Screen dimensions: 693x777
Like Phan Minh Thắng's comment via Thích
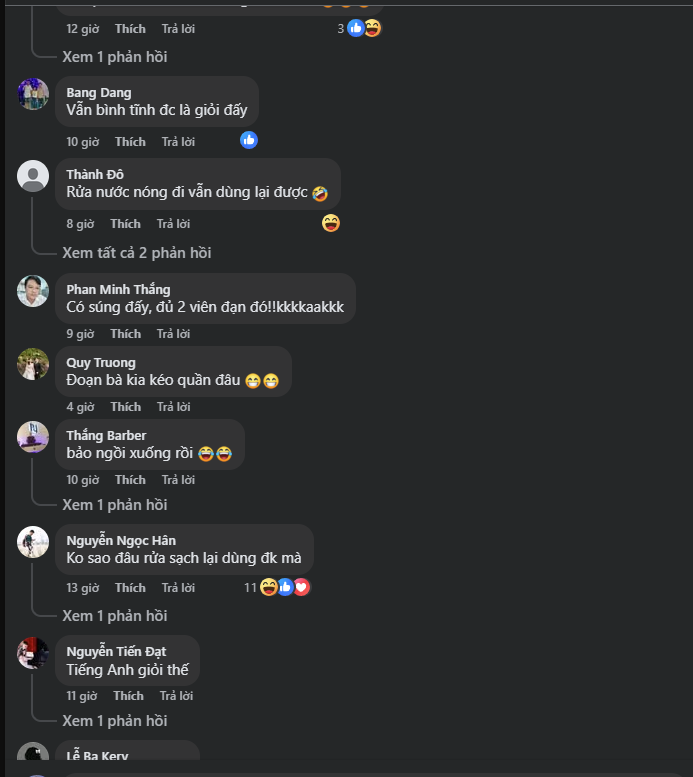(x=126, y=334)
